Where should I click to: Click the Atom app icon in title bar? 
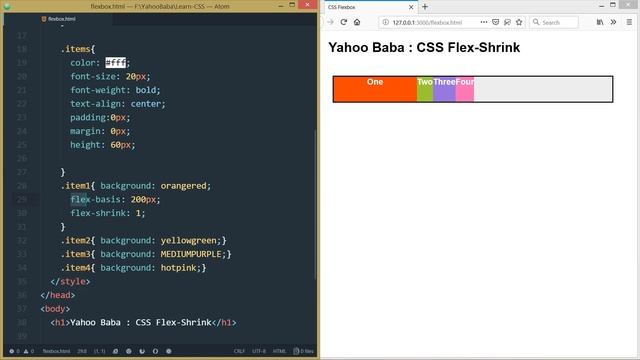pos(7,6)
